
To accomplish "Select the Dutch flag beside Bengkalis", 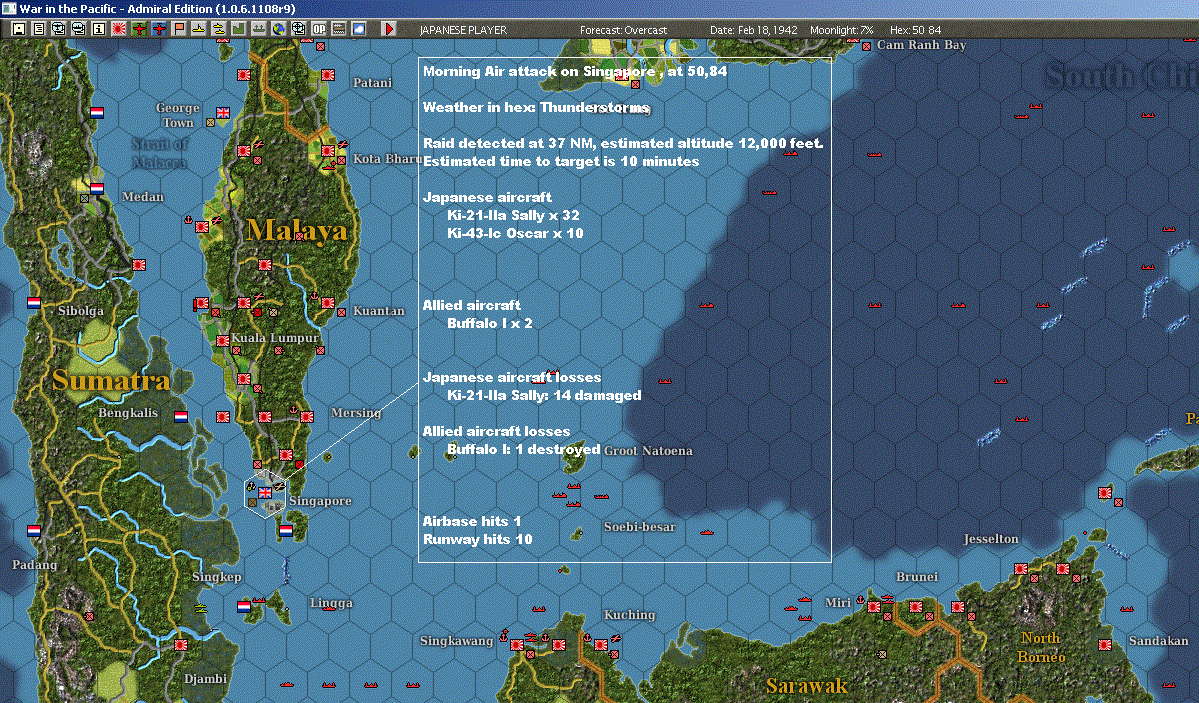I will click(x=180, y=417).
